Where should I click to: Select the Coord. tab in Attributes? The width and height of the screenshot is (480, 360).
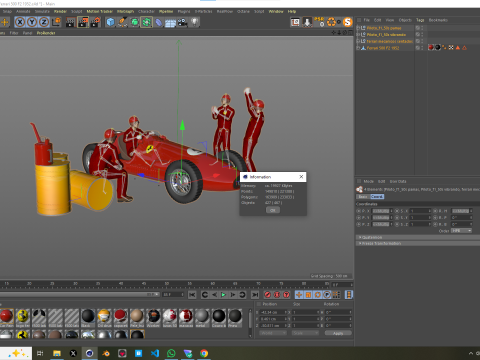[x=377, y=197]
